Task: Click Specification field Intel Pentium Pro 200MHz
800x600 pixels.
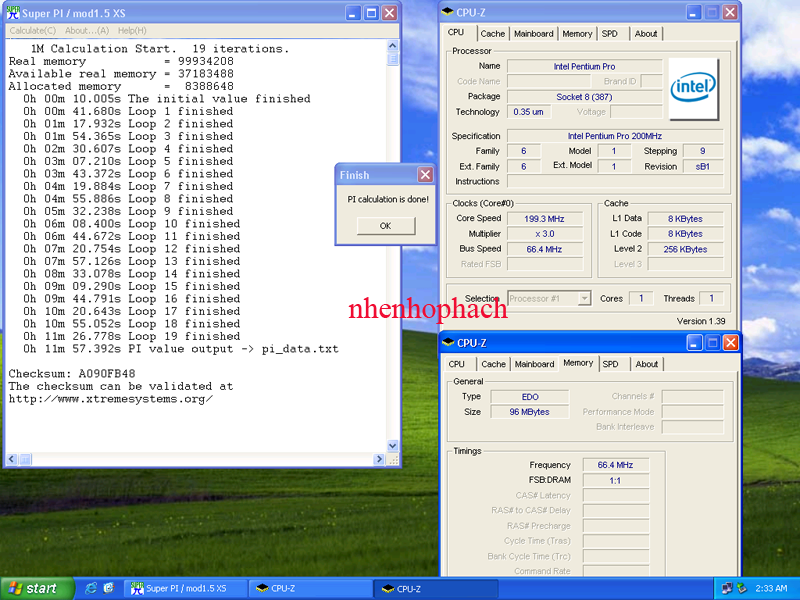Action: (615, 136)
